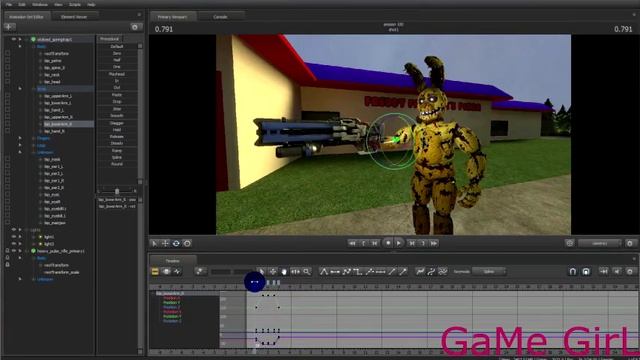Apply the Default procedural preset

point(117,47)
